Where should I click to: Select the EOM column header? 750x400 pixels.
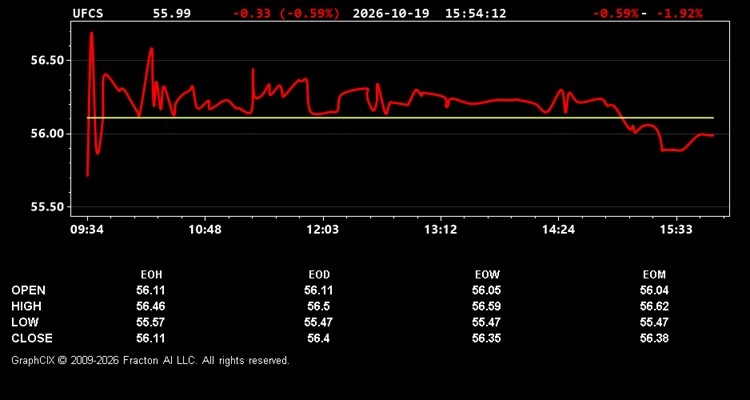(x=654, y=275)
